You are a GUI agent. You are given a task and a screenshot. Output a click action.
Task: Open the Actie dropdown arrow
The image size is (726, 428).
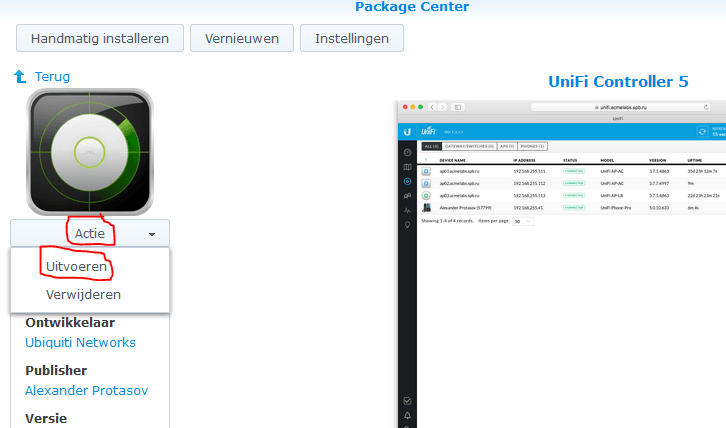pos(152,234)
